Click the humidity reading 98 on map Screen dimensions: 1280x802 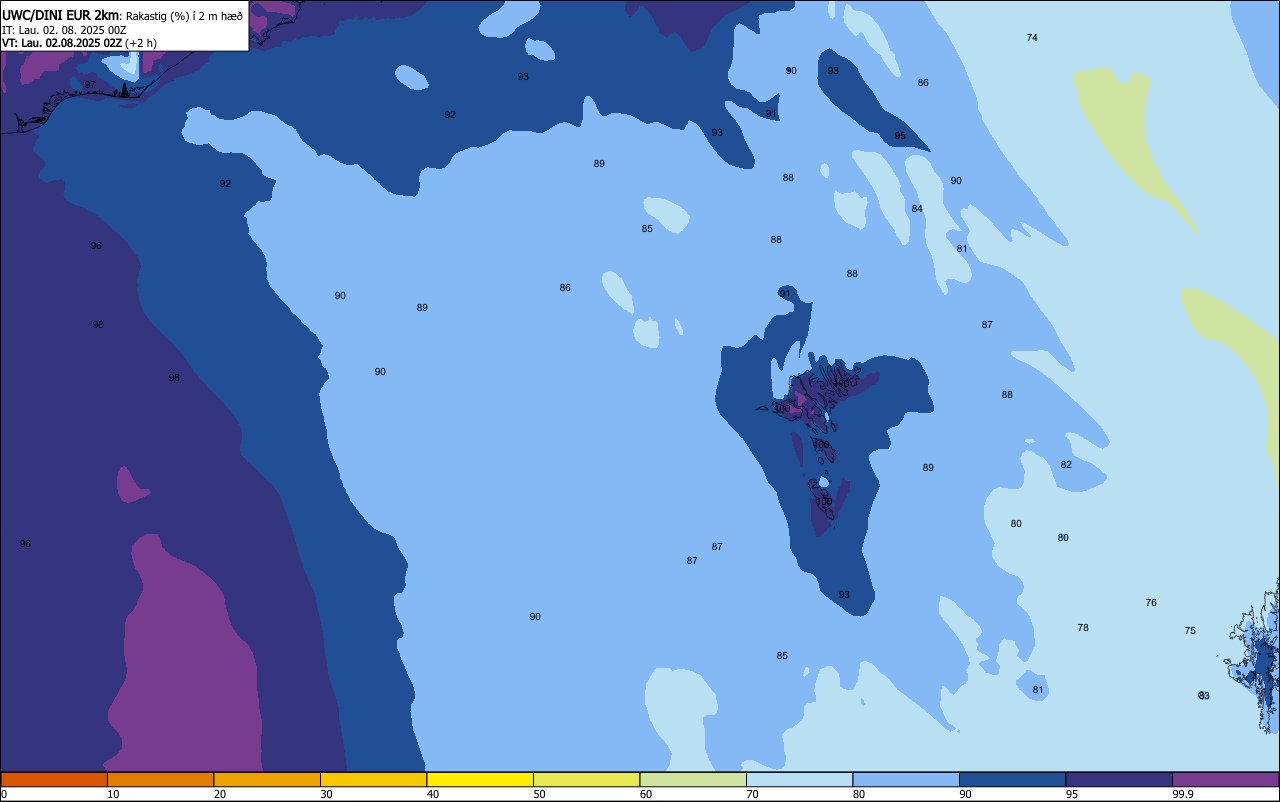(x=98, y=325)
